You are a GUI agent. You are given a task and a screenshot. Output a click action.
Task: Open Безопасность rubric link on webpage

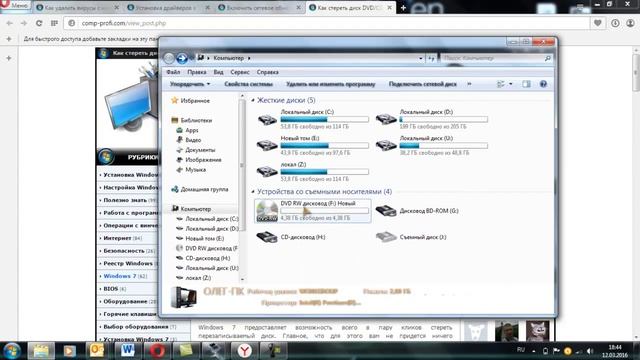coord(124,251)
